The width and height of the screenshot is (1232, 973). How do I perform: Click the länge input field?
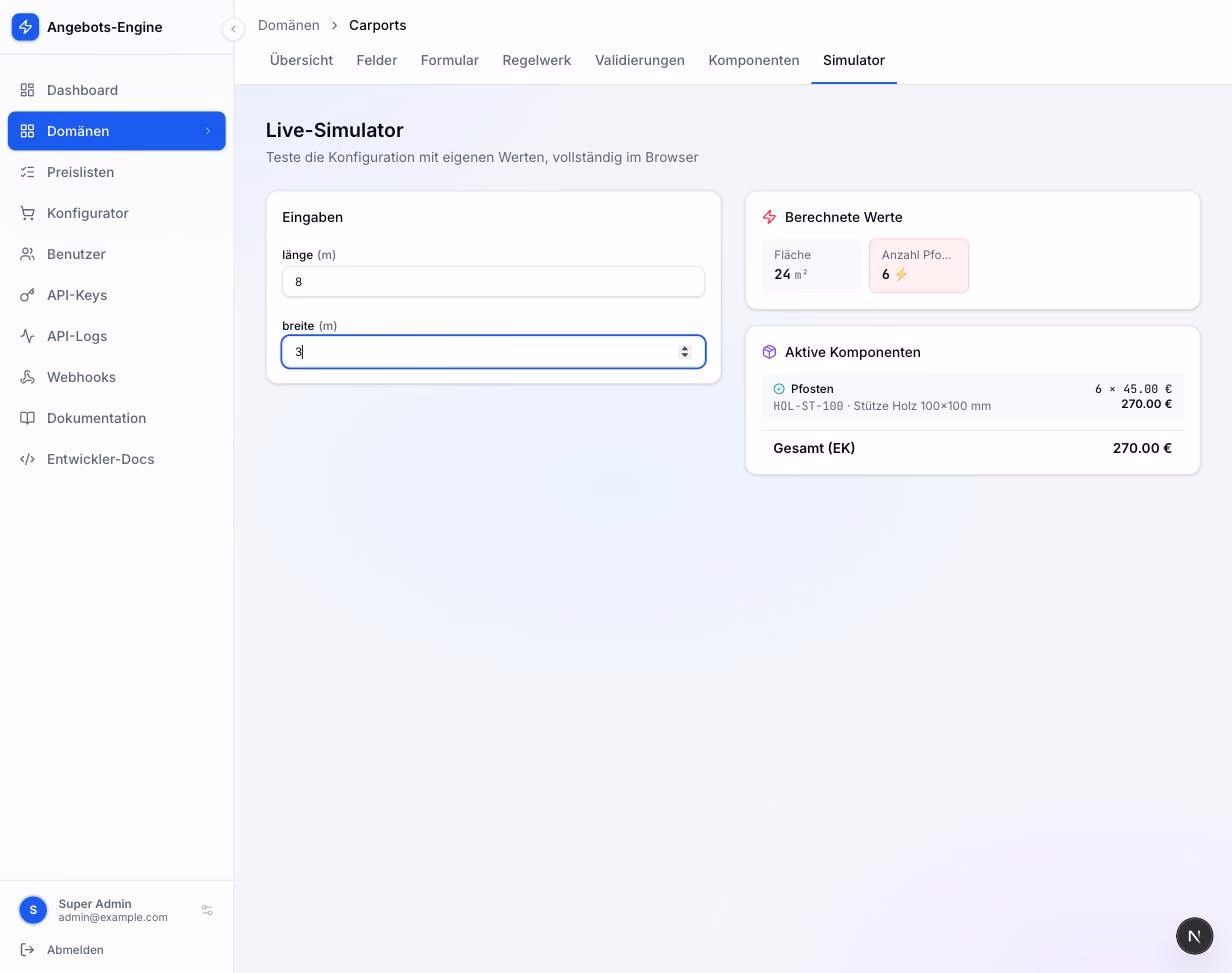tap(493, 282)
